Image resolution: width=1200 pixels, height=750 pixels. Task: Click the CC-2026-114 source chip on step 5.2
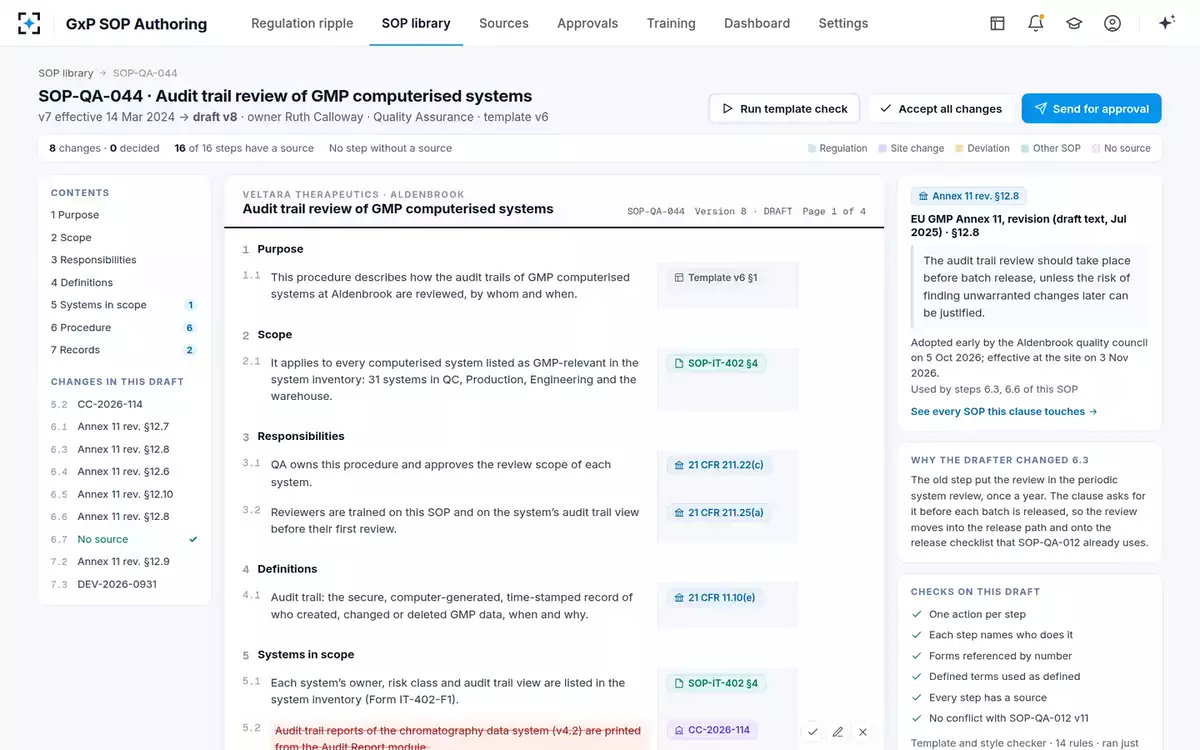pyautogui.click(x=712, y=730)
